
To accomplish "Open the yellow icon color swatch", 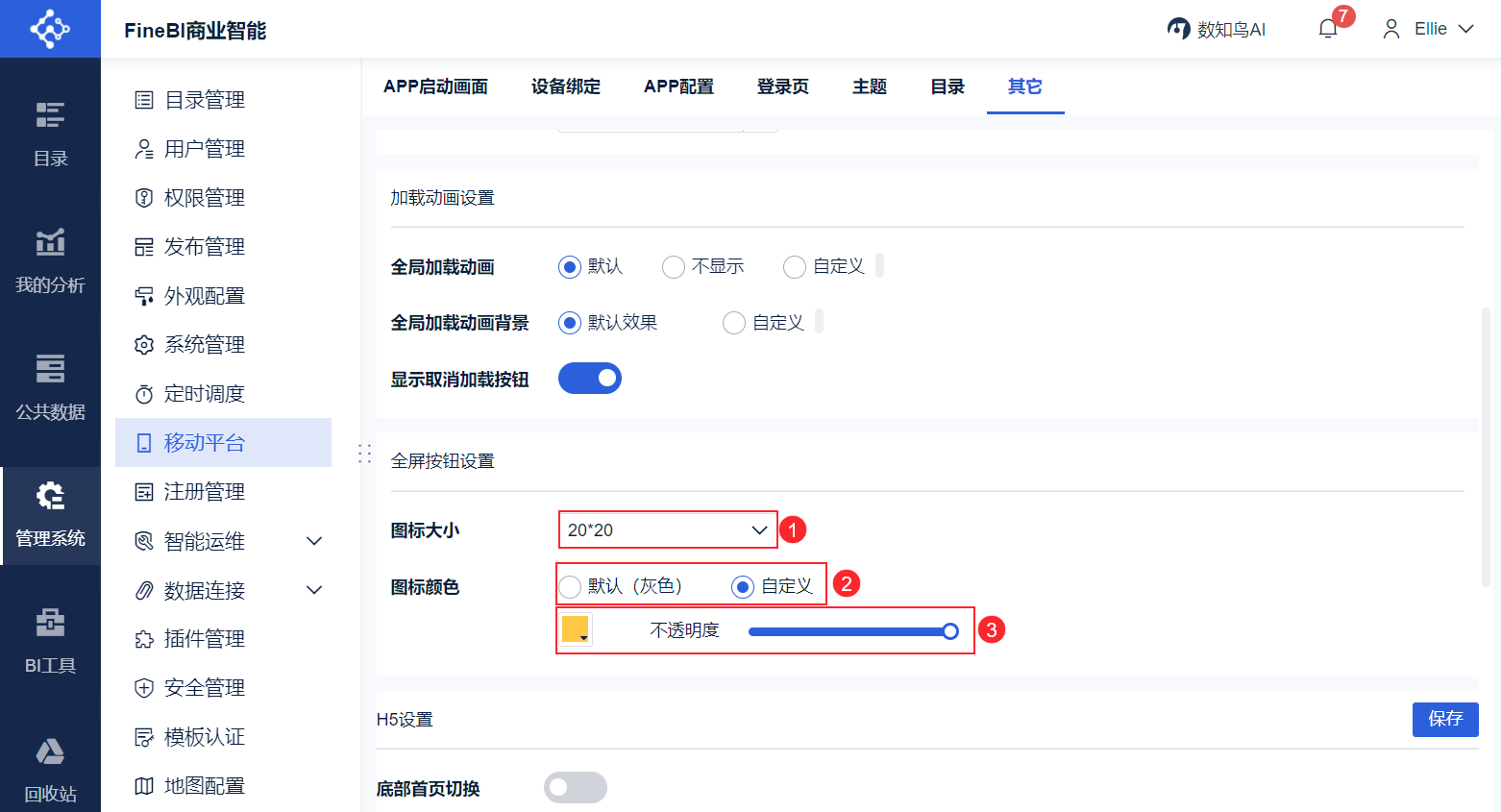I will point(577,630).
